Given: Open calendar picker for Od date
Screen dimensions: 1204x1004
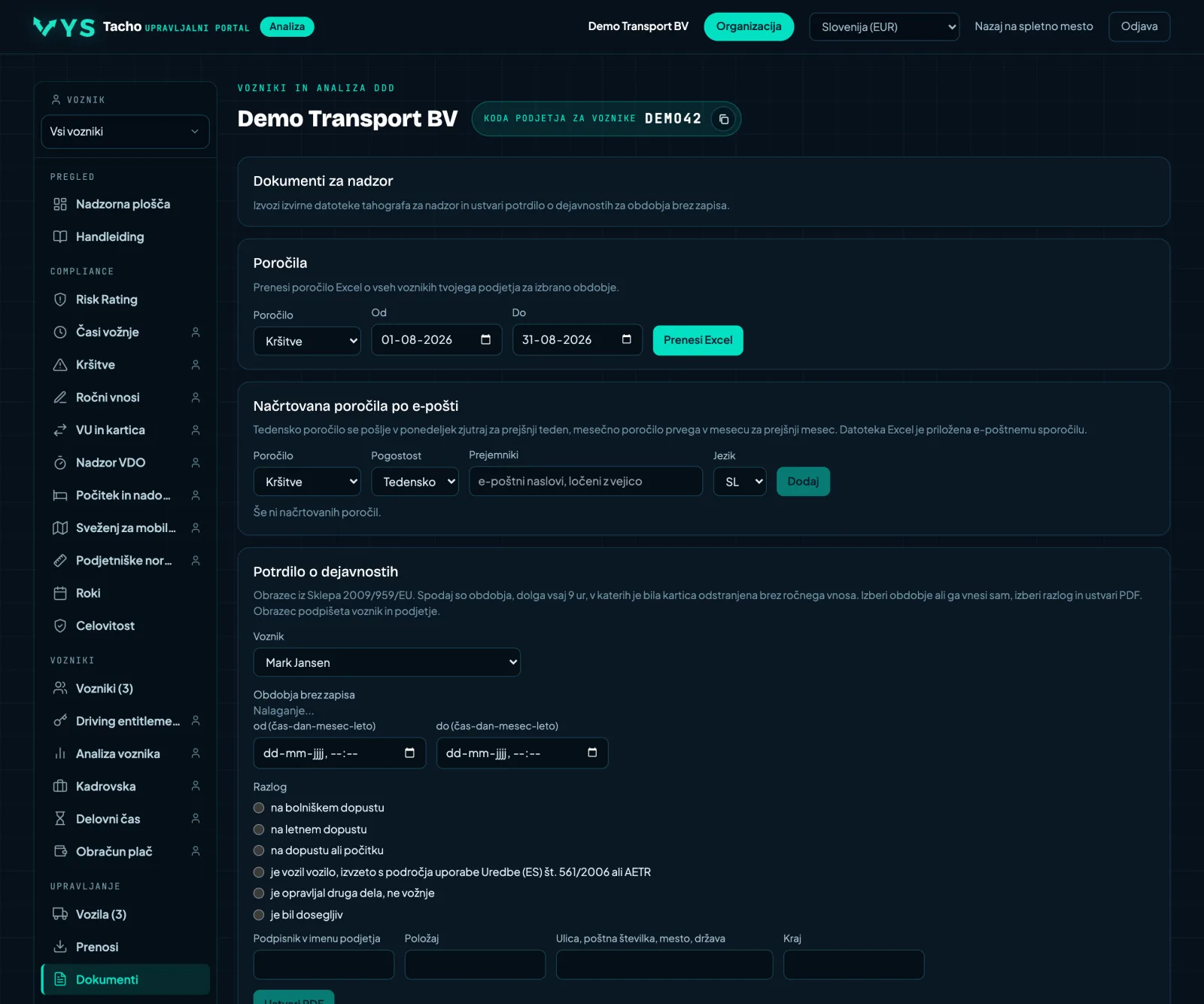Looking at the screenshot, I should pos(486,339).
